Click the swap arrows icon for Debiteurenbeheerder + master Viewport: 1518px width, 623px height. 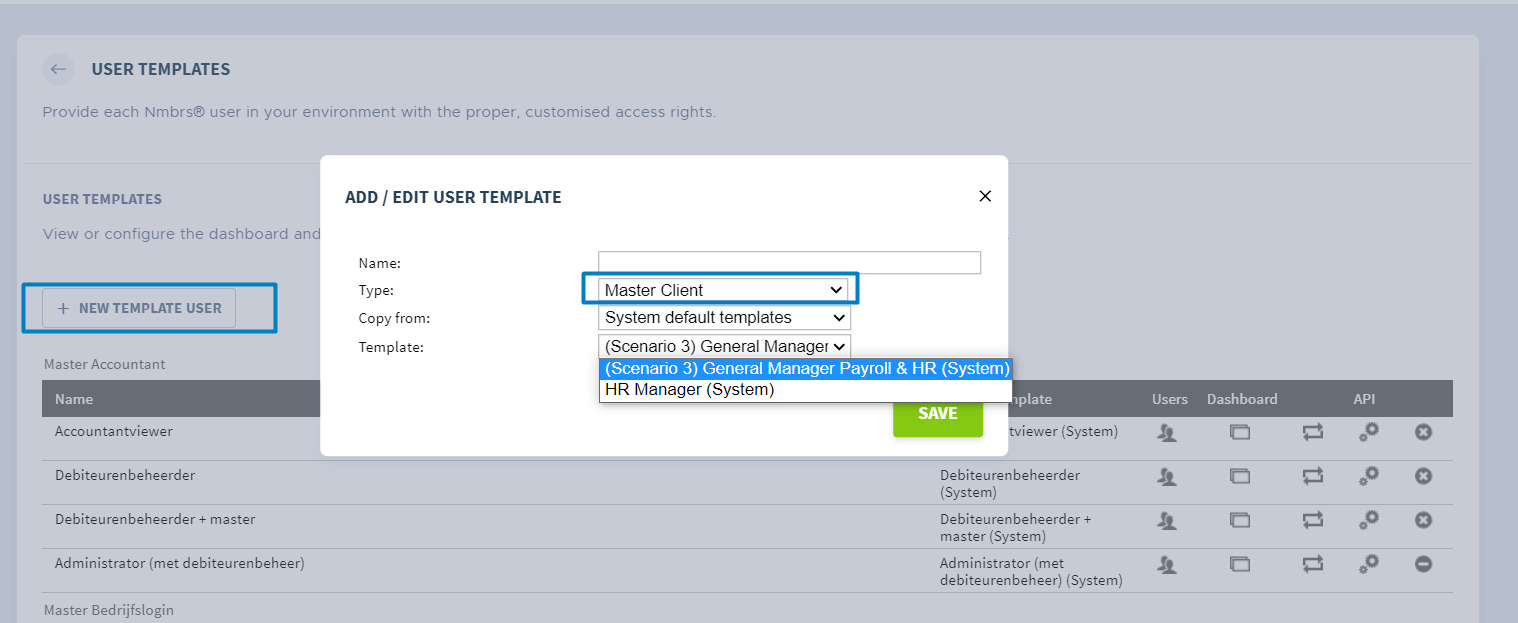(x=1313, y=520)
